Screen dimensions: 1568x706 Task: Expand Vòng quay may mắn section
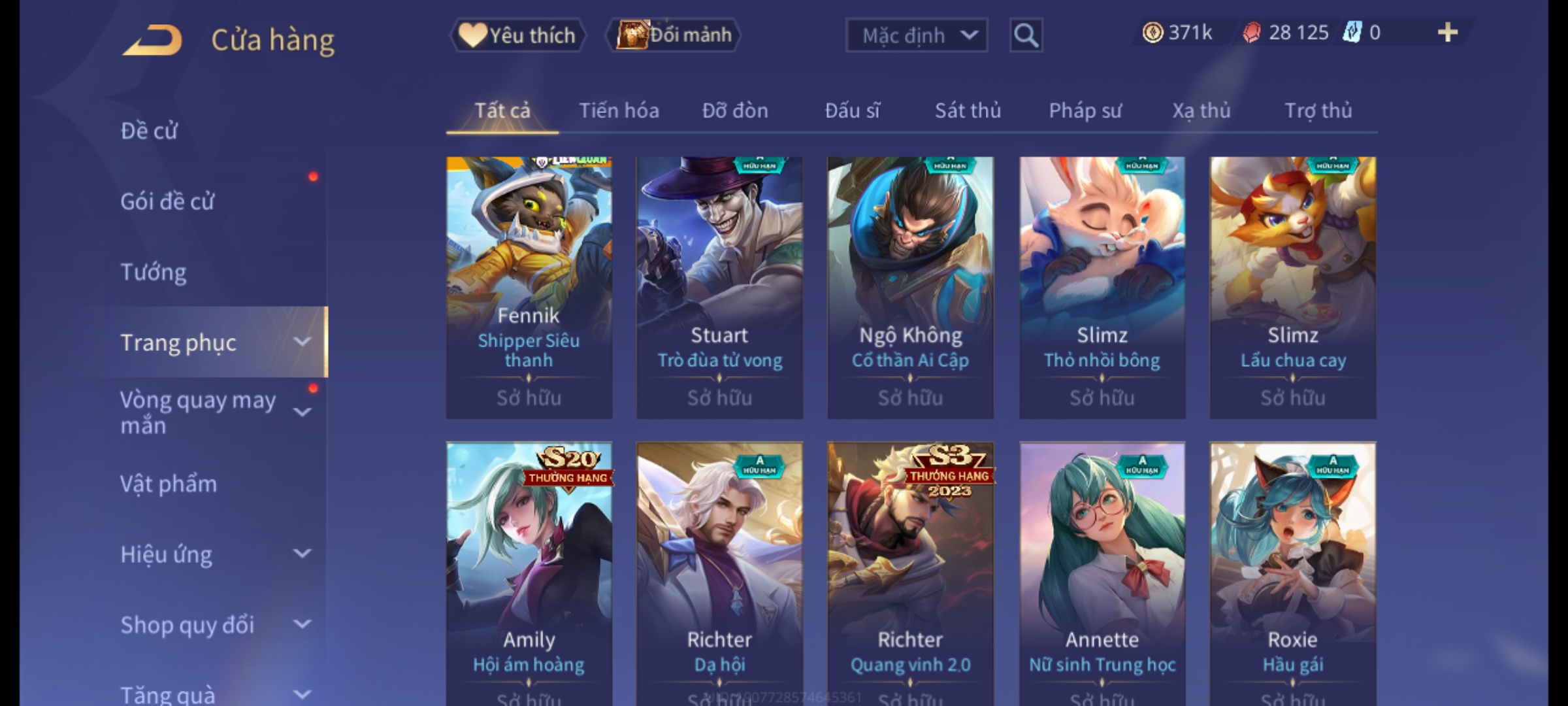click(x=302, y=412)
